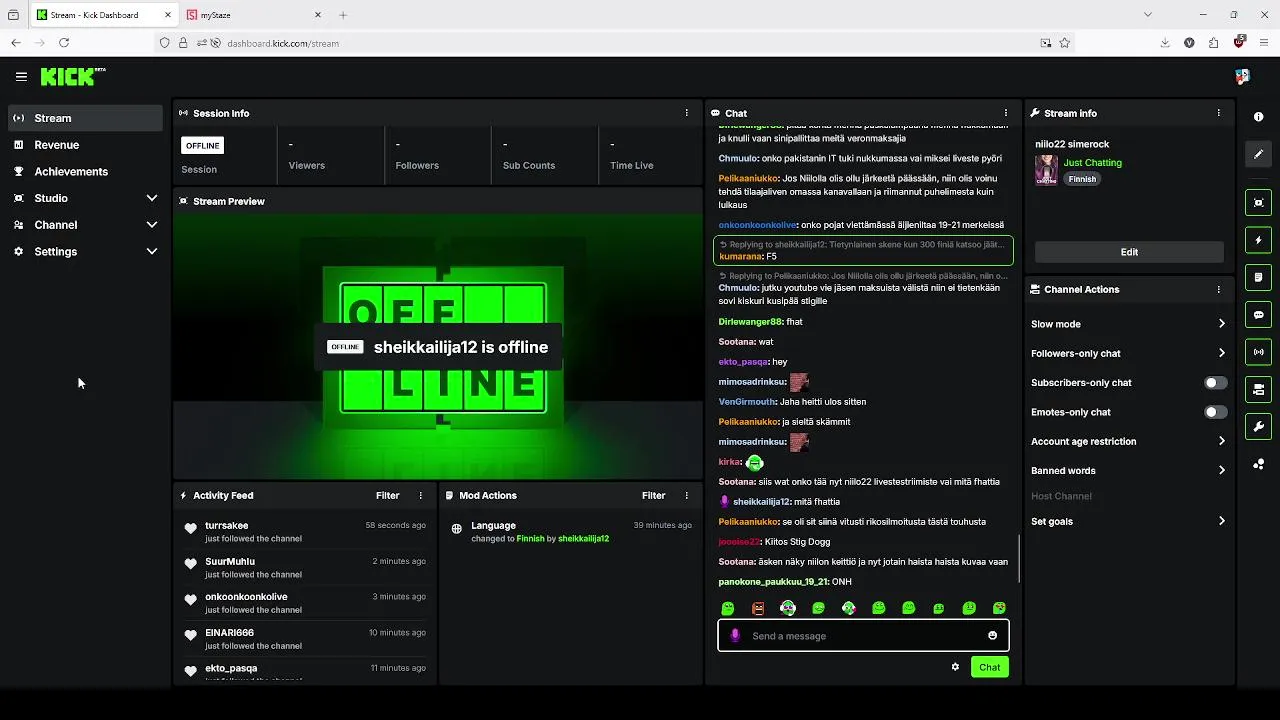Open the Firefox downloads panel
1280x720 pixels.
coord(1165,43)
